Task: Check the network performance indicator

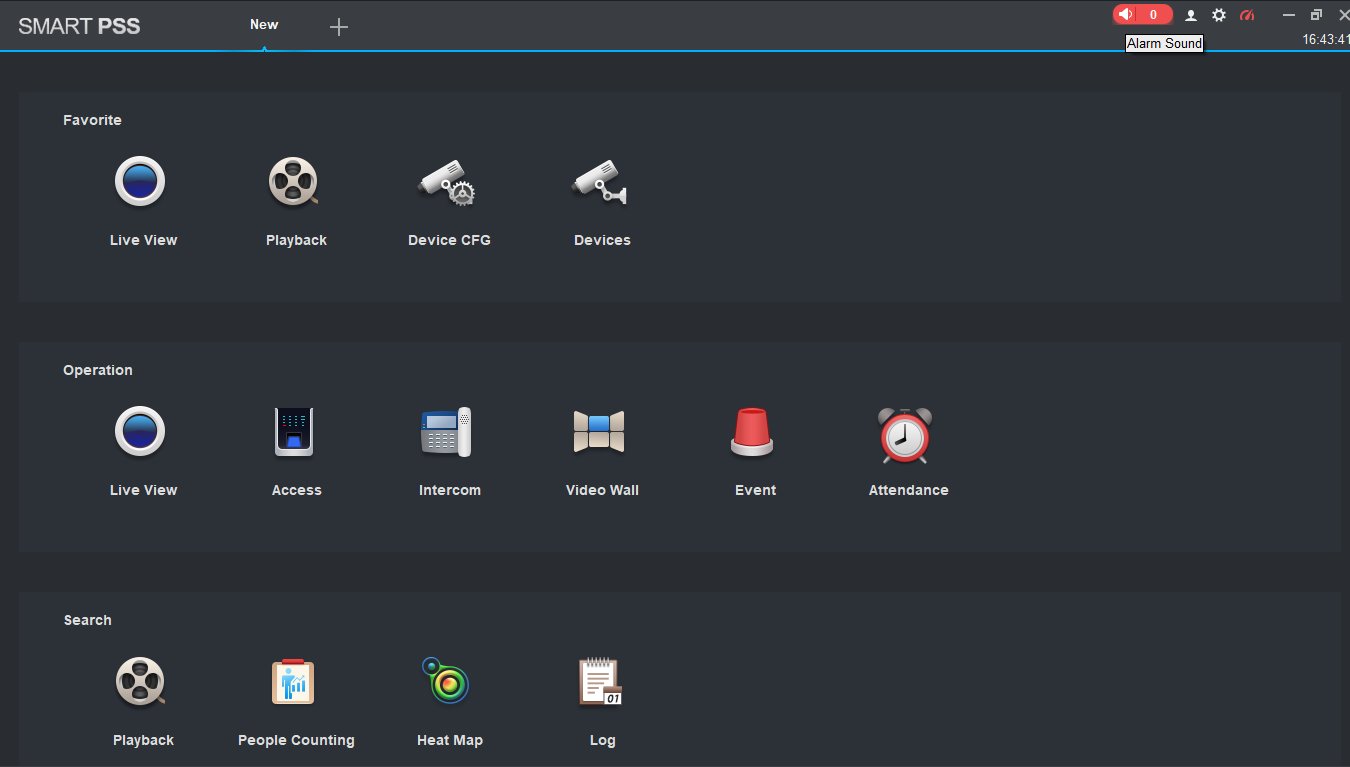Action: coord(1247,15)
